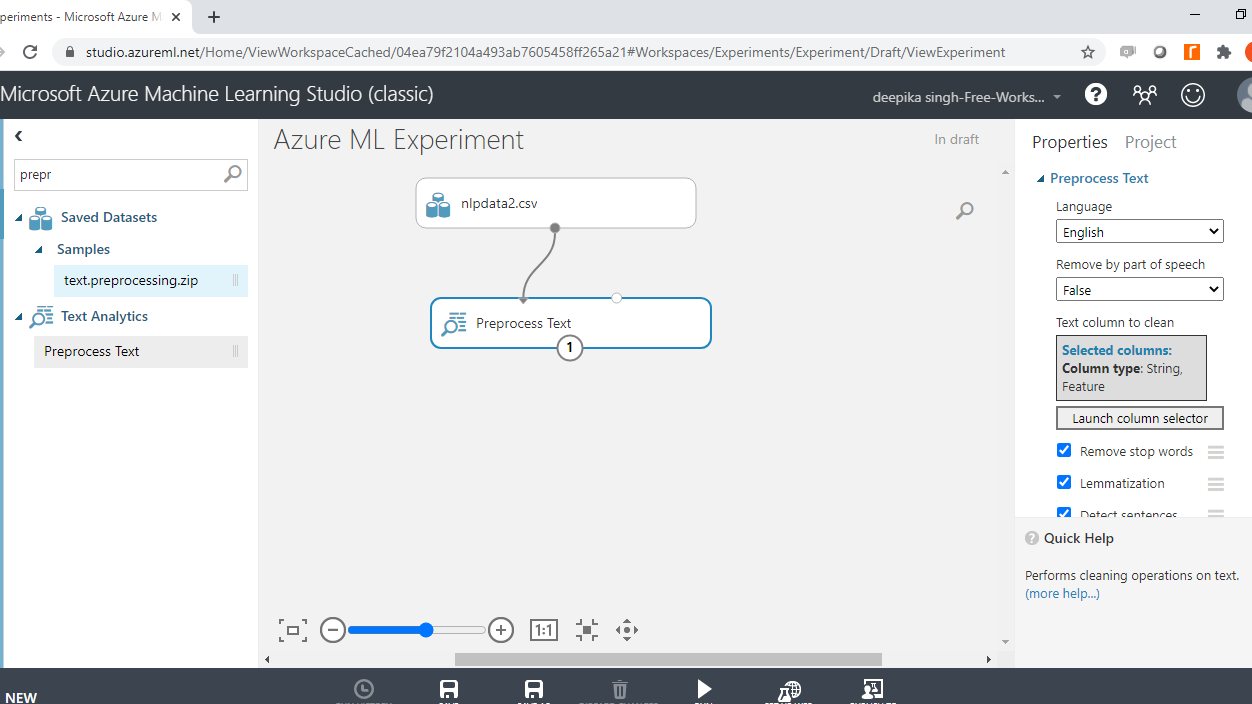Click the zoom in plus button
Image resolution: width=1252 pixels, height=704 pixels.
point(501,630)
